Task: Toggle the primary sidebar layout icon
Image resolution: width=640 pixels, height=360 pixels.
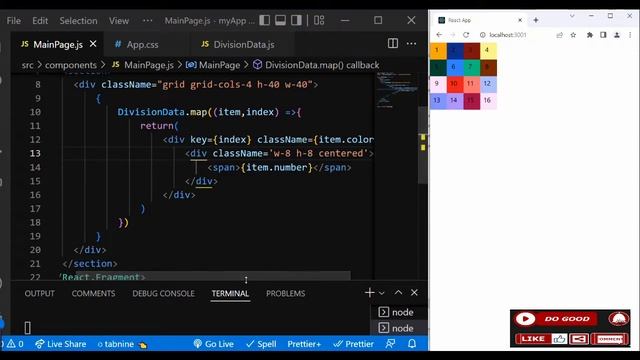Action: tap(264, 20)
